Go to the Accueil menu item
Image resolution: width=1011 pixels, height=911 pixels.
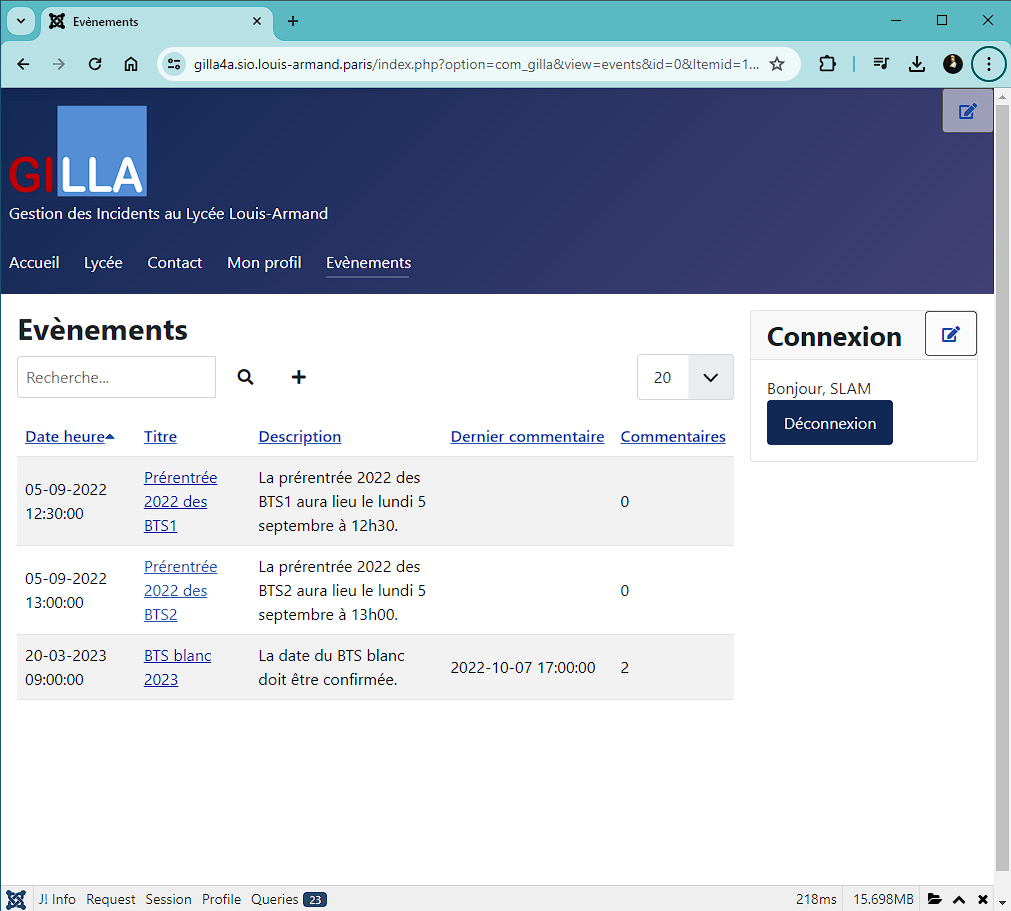[34, 263]
